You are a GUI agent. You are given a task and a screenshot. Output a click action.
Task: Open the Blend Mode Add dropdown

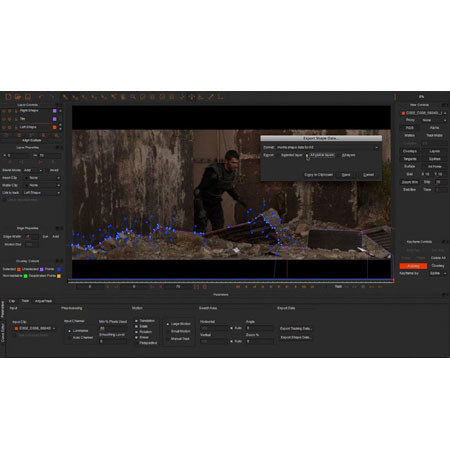[x=33, y=170]
